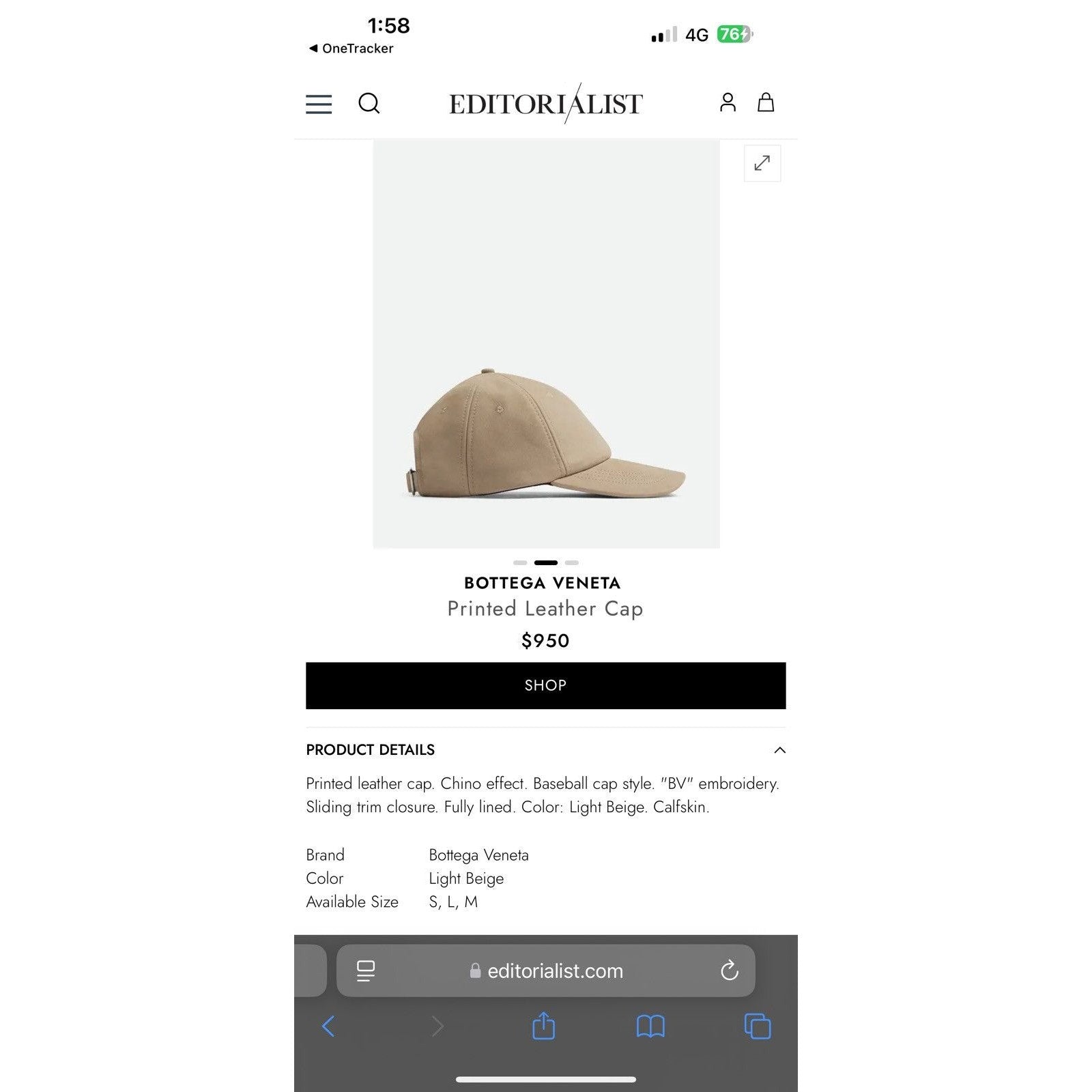Open Safari bookmarks icon

point(650,1026)
